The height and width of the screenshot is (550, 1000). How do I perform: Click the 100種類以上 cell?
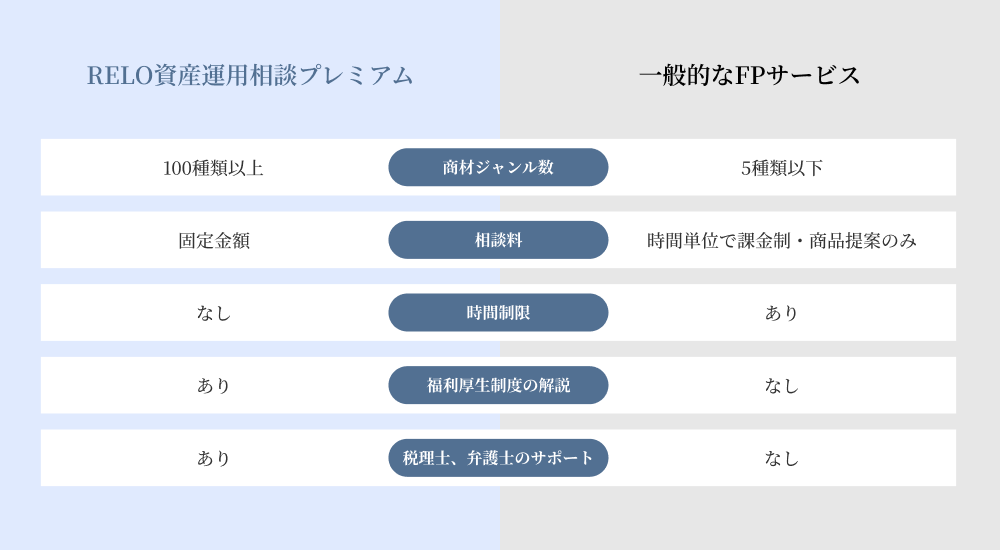tap(213, 168)
